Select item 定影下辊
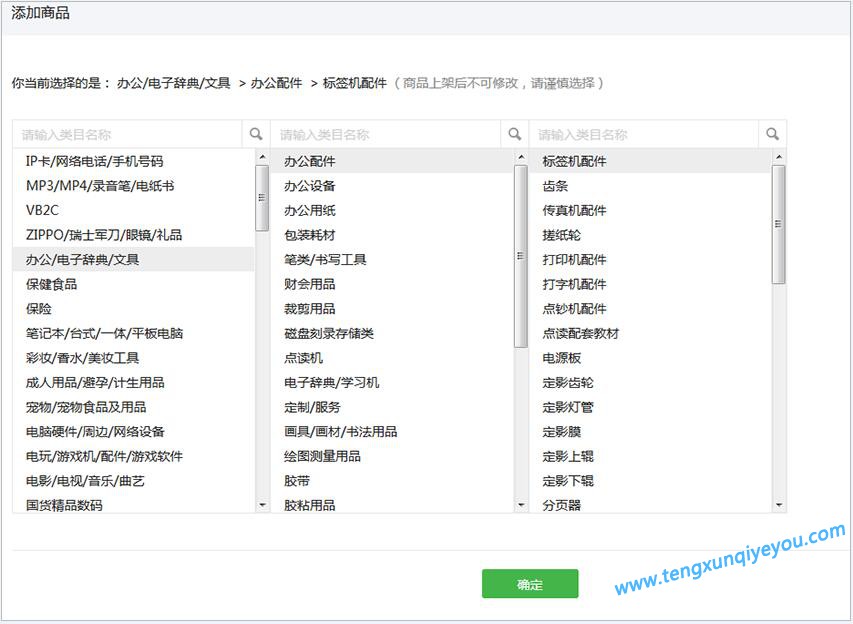Image resolution: width=853 pixels, height=624 pixels. click(x=650, y=480)
